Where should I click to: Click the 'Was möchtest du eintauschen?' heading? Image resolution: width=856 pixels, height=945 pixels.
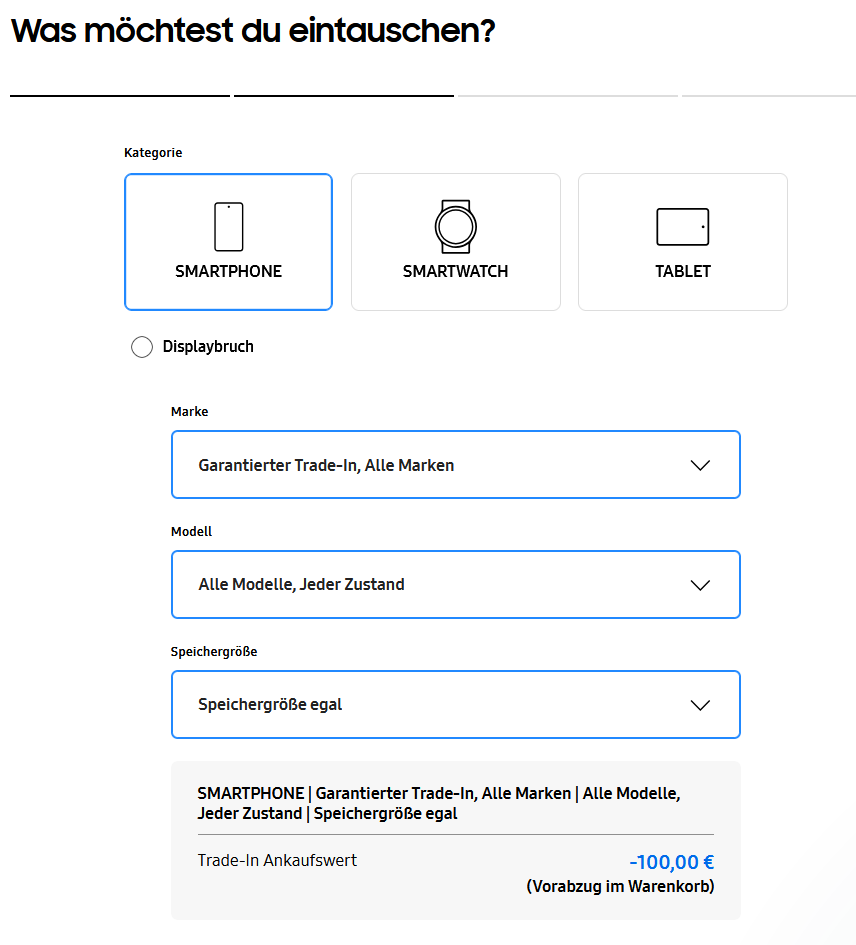tap(253, 31)
